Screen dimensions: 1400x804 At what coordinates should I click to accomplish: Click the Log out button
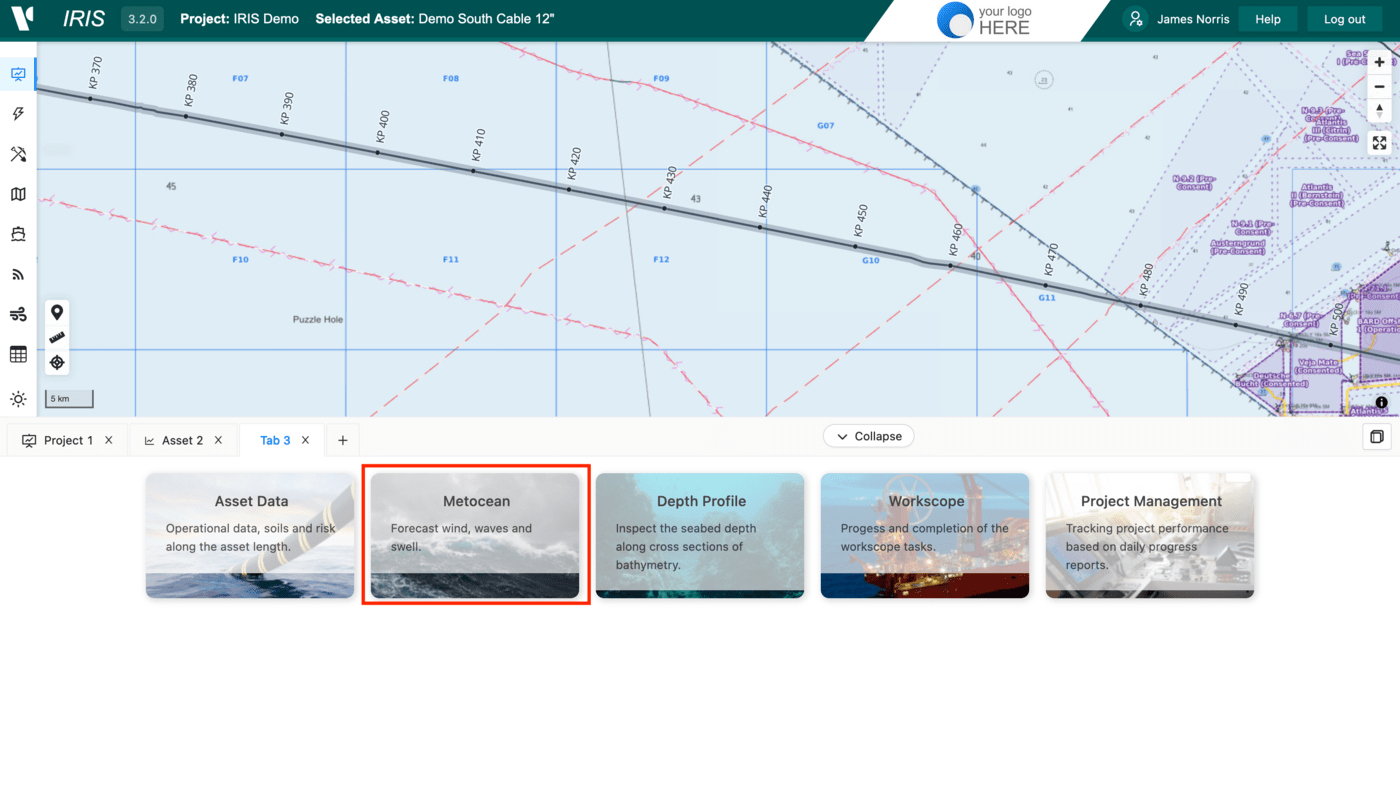[x=1344, y=19]
